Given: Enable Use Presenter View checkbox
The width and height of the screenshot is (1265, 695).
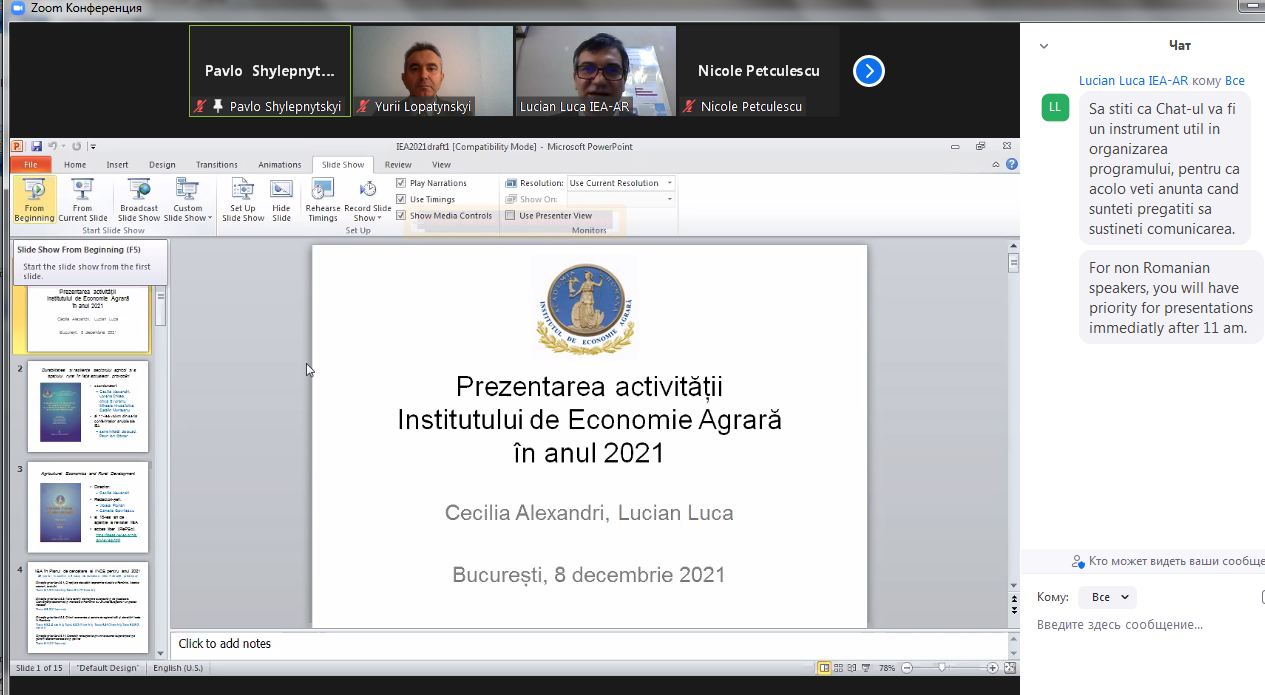Looking at the screenshot, I should tap(510, 215).
